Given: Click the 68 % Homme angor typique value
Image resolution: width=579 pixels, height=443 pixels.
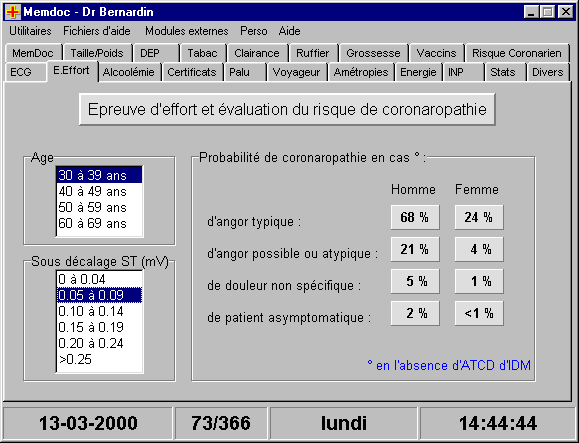Looking at the screenshot, I should [415, 217].
